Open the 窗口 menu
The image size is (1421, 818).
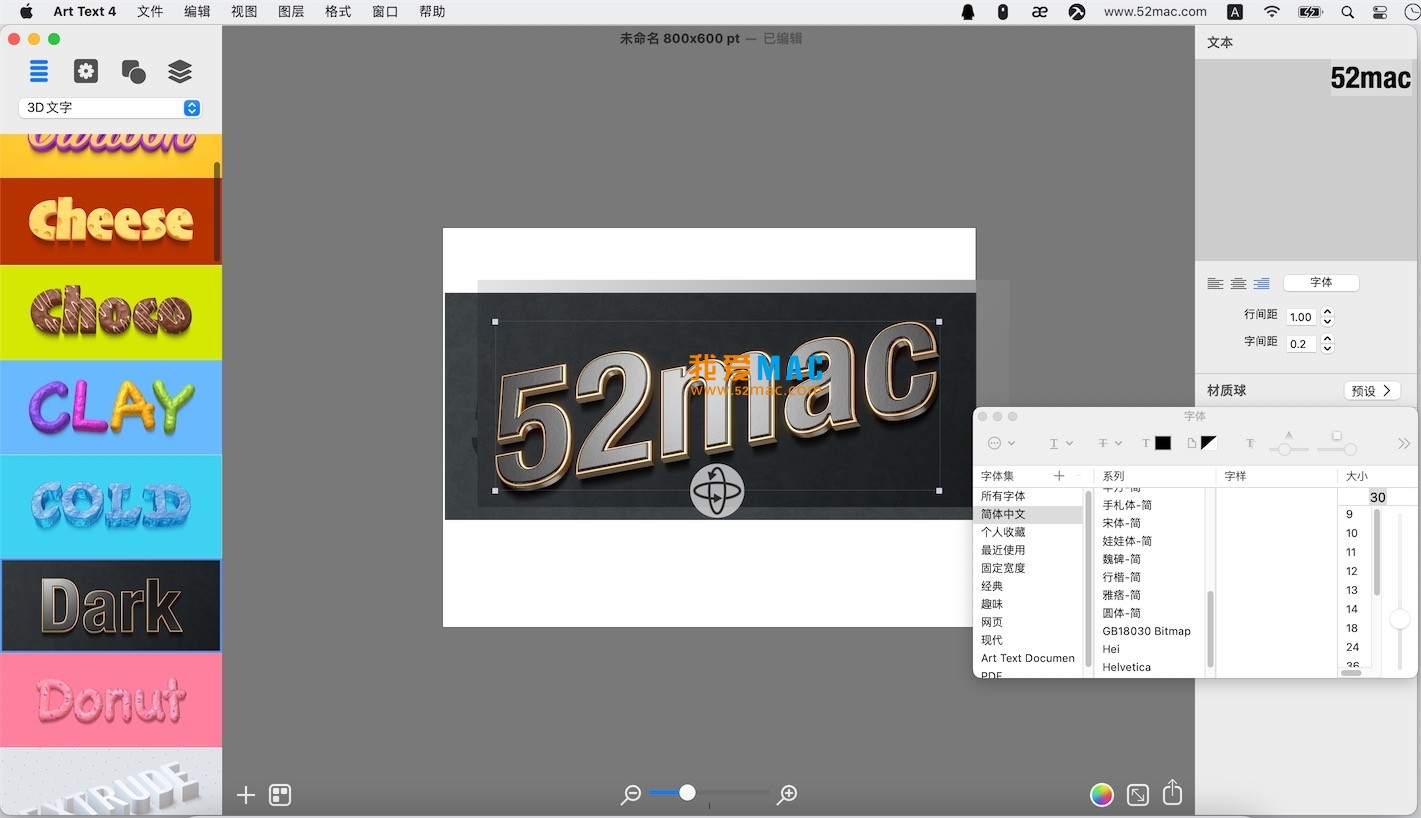(x=385, y=12)
